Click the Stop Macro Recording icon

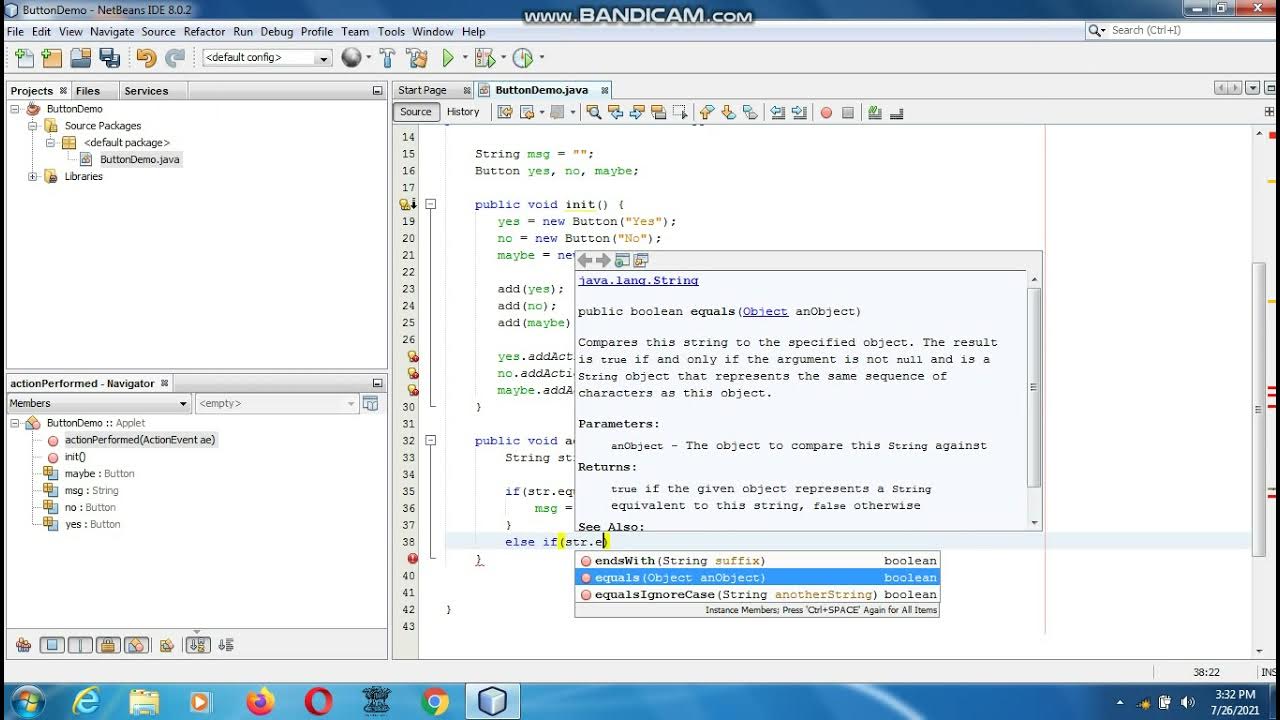847,112
